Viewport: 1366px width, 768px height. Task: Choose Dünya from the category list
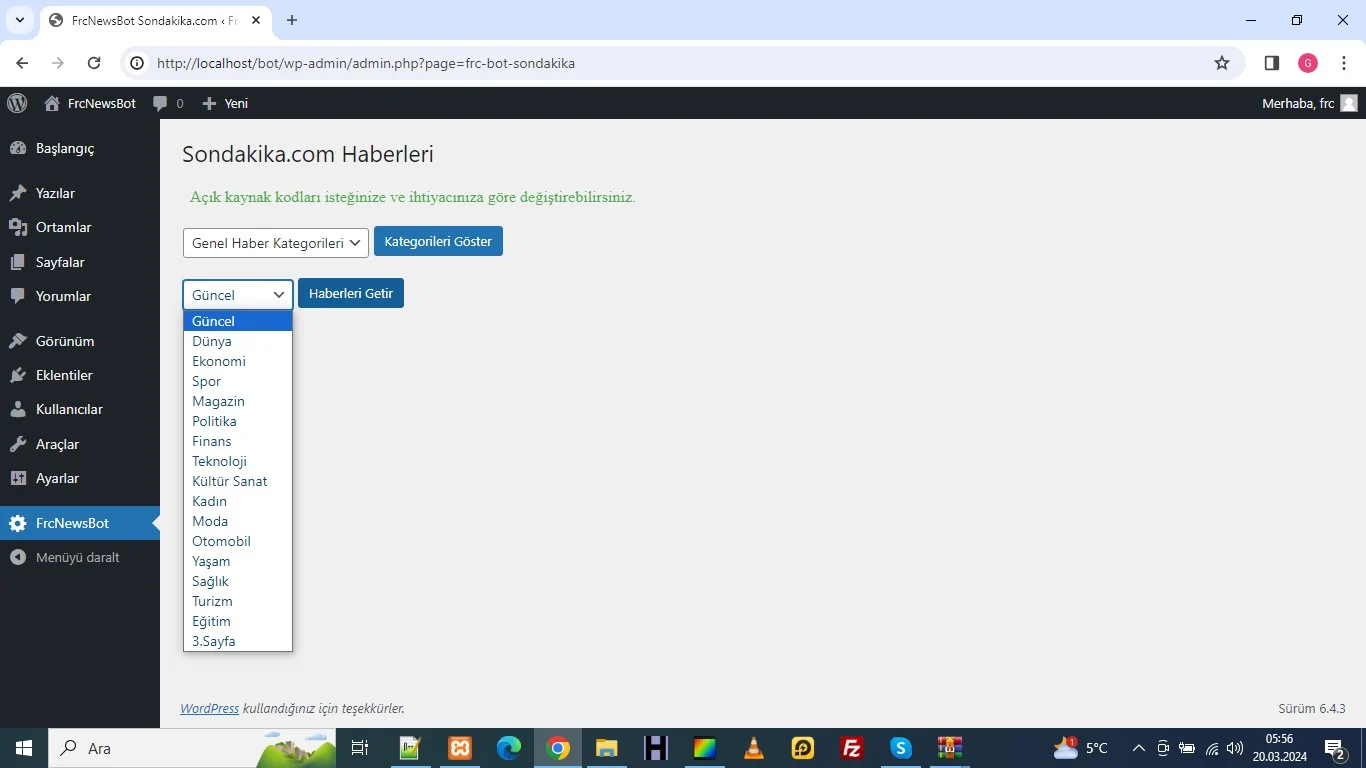[238, 341]
